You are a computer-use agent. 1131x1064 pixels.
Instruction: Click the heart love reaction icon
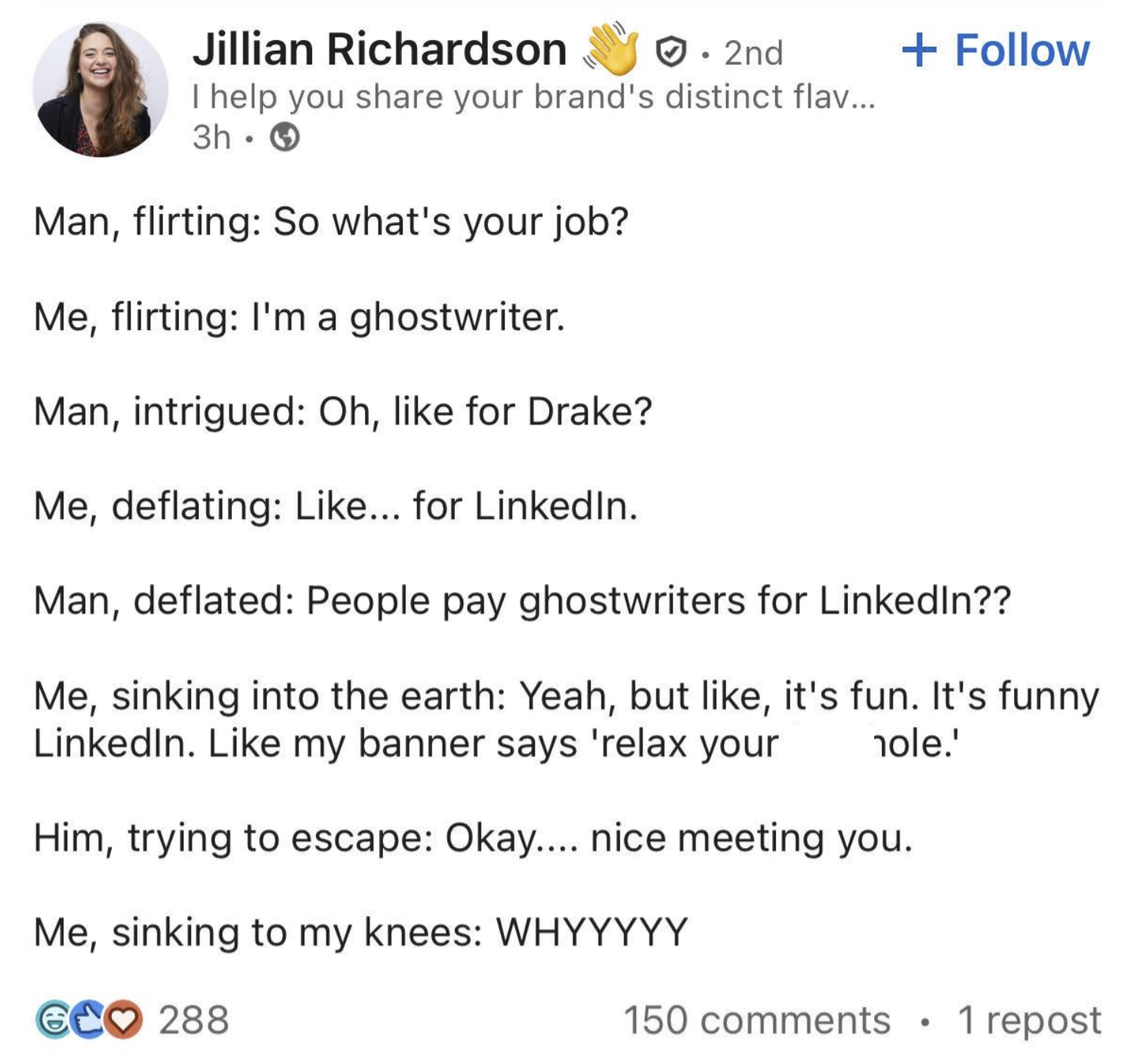[x=124, y=1019]
